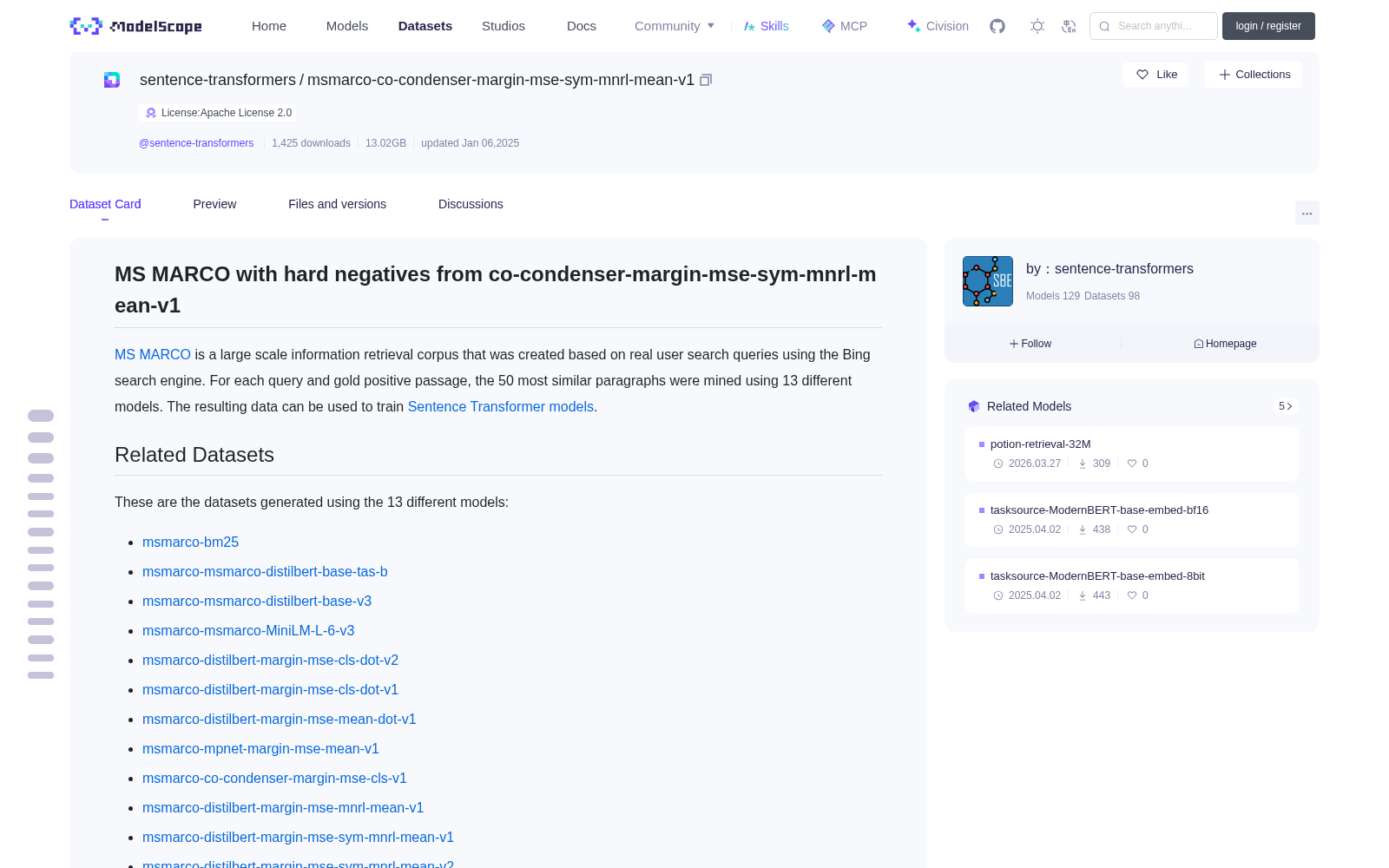Open msmarco-distilbert-margin-mse-mnrl-mean-v1 link
1389x868 pixels.
tap(283, 807)
